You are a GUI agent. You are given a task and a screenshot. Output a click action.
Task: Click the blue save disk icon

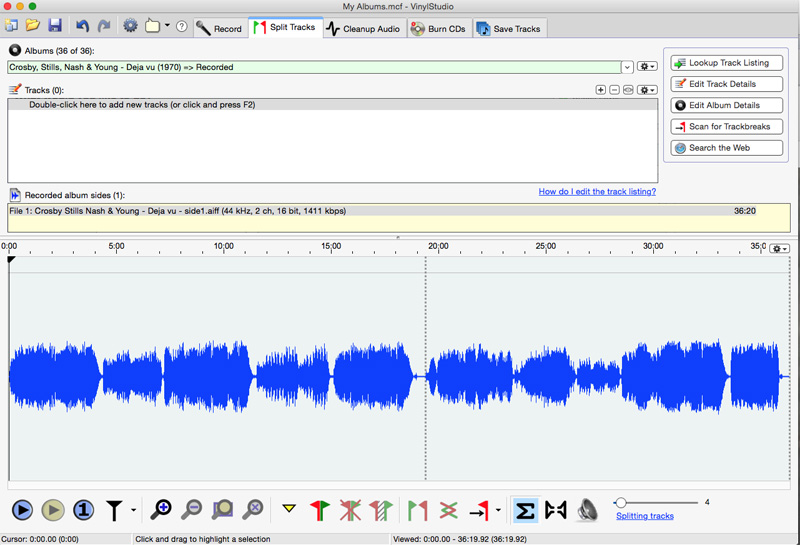(55, 26)
